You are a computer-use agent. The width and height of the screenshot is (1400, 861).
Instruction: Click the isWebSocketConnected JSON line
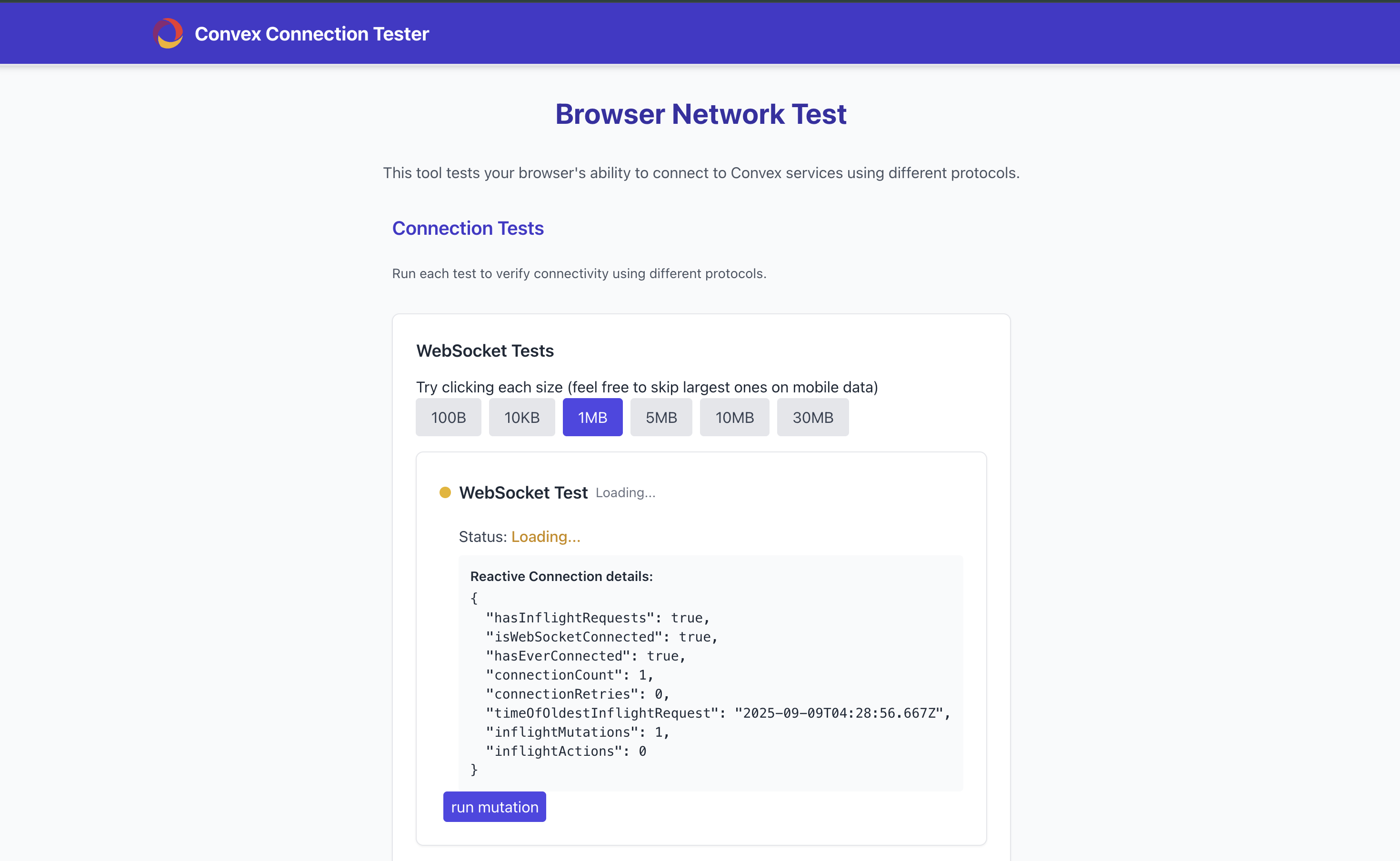pyautogui.click(x=601, y=637)
